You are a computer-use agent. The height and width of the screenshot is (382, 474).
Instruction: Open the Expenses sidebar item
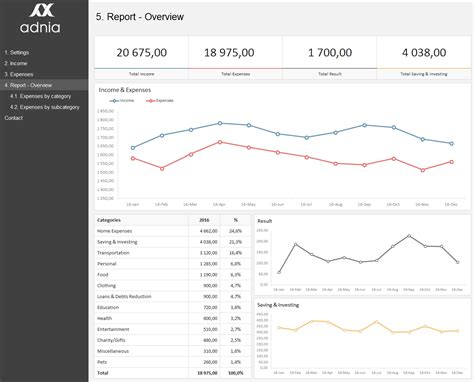tap(19, 74)
